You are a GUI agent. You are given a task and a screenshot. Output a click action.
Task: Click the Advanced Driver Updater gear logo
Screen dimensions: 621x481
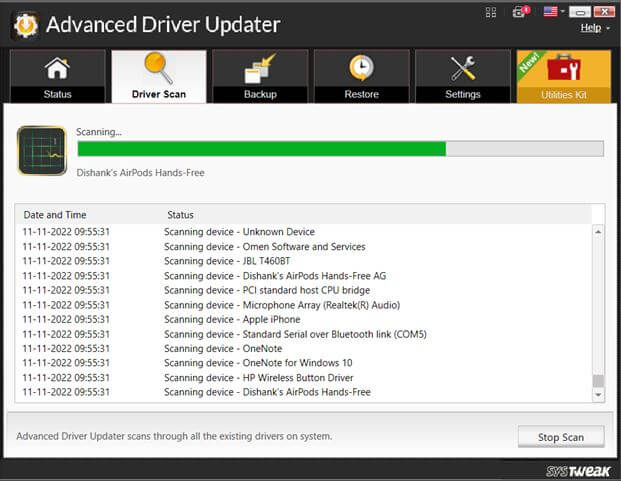(25, 25)
